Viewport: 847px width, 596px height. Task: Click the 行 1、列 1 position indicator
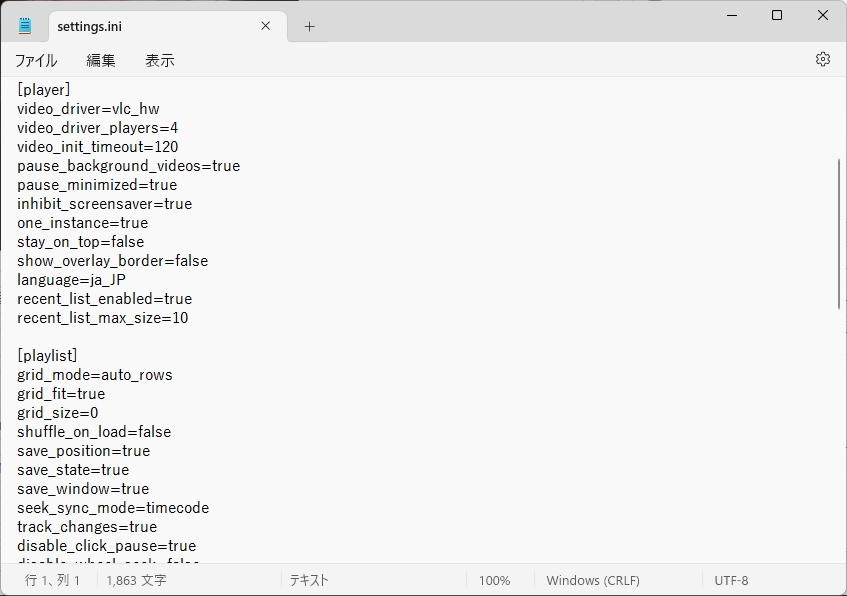coord(53,580)
